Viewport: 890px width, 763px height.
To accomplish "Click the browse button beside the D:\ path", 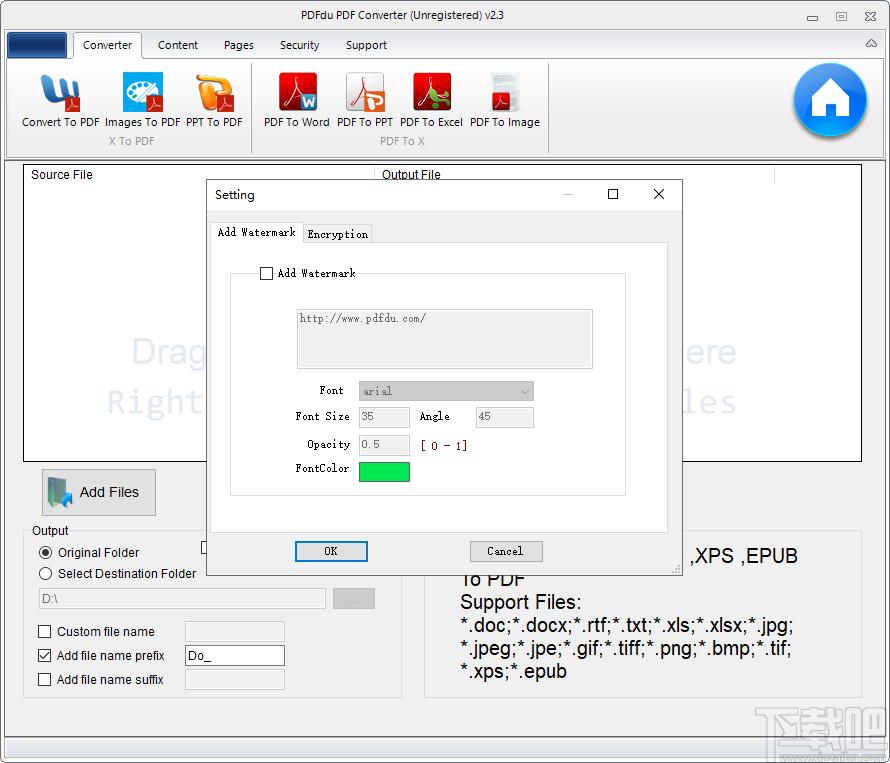I will pos(354,598).
